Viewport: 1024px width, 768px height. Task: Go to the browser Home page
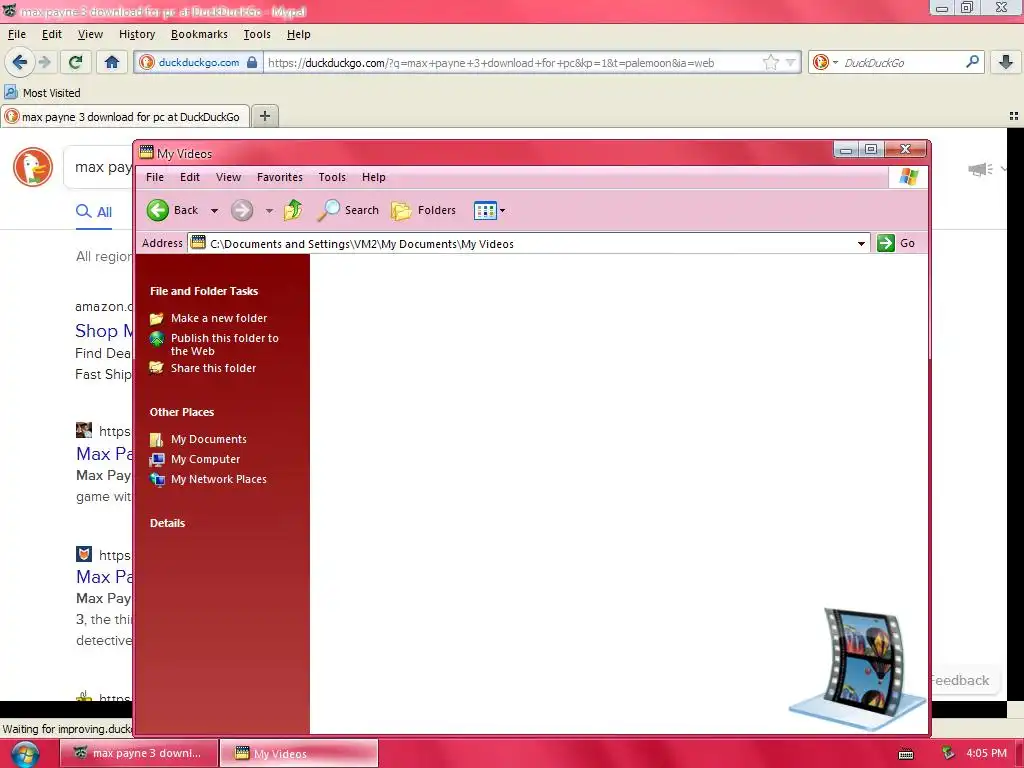click(112, 62)
